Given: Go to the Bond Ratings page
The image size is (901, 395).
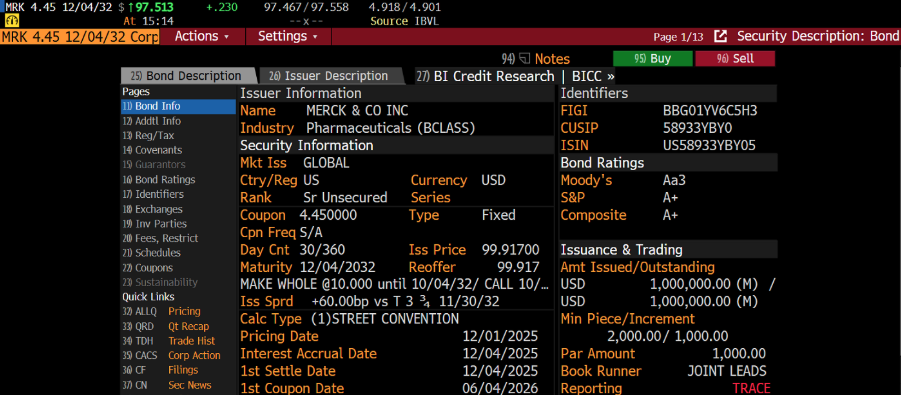Looking at the screenshot, I should (159, 179).
